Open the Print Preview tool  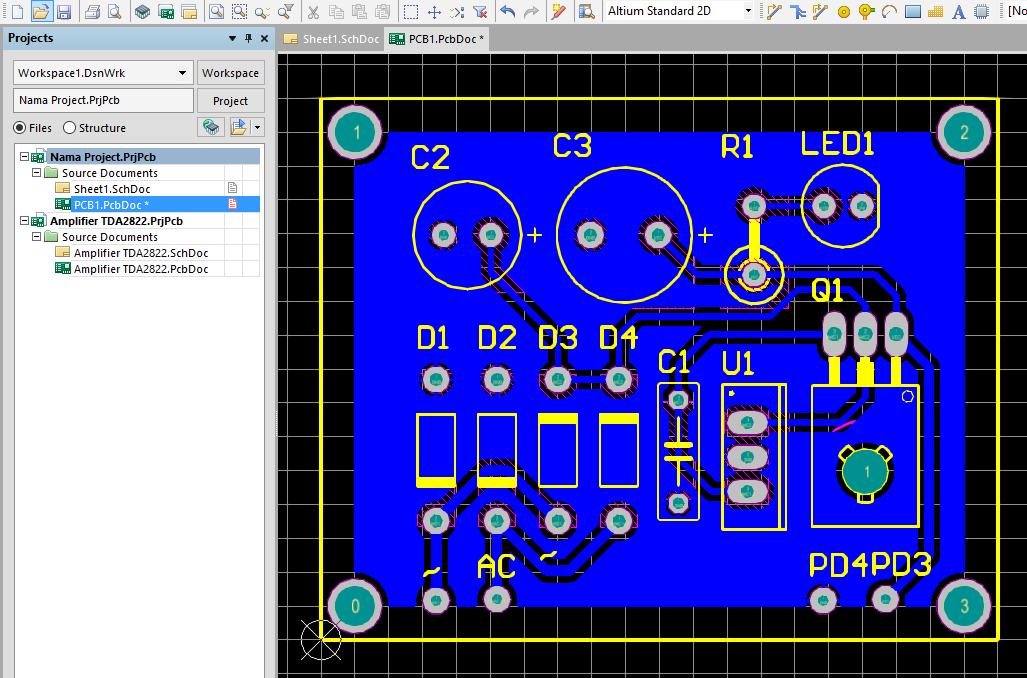pos(115,12)
